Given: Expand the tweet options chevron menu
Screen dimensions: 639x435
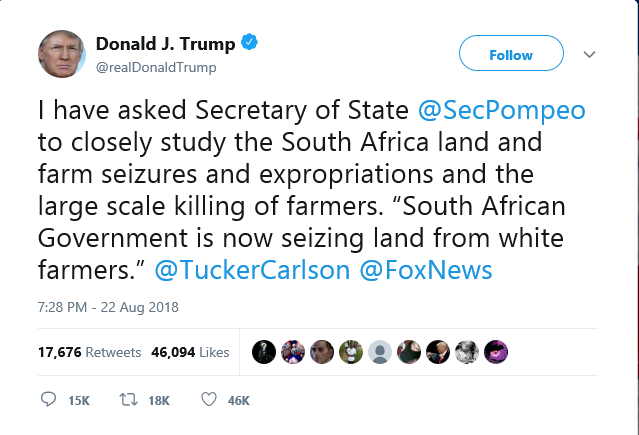Looking at the screenshot, I should click(x=589, y=54).
